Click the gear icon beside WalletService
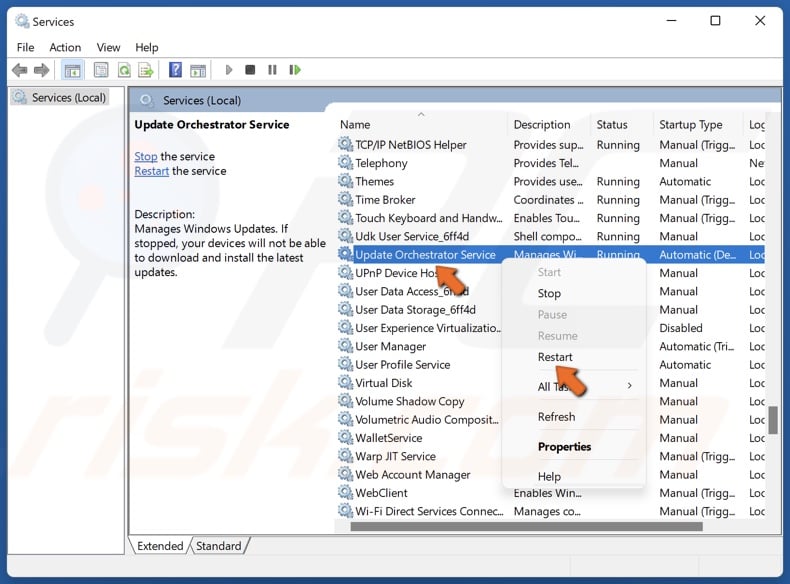This screenshot has height=584, width=790. click(x=345, y=437)
